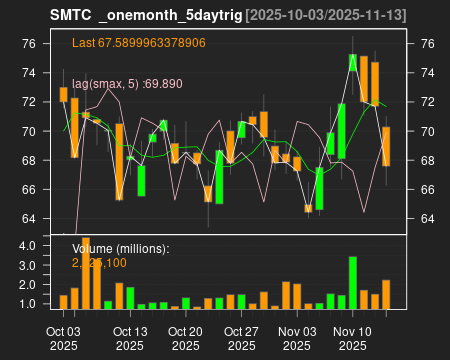Screen dimensions: 450x360
Task: Click the right-axis 66 price label
Action: point(428,190)
